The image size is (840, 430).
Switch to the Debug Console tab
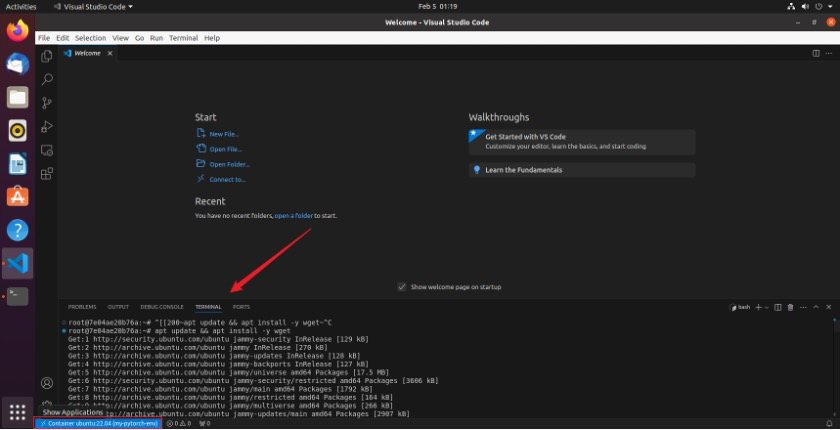(x=162, y=307)
